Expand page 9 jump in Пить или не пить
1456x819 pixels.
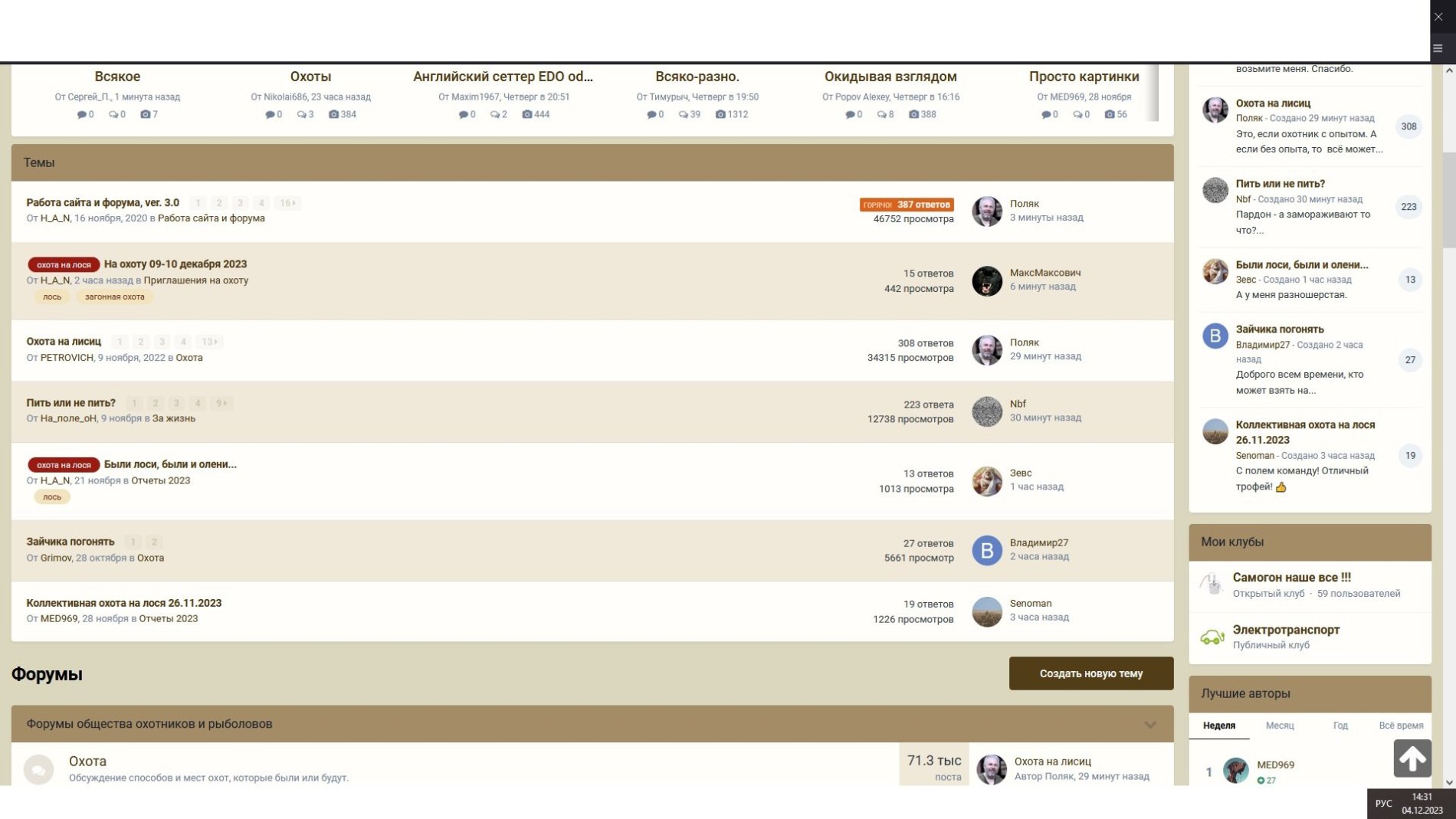pos(221,403)
